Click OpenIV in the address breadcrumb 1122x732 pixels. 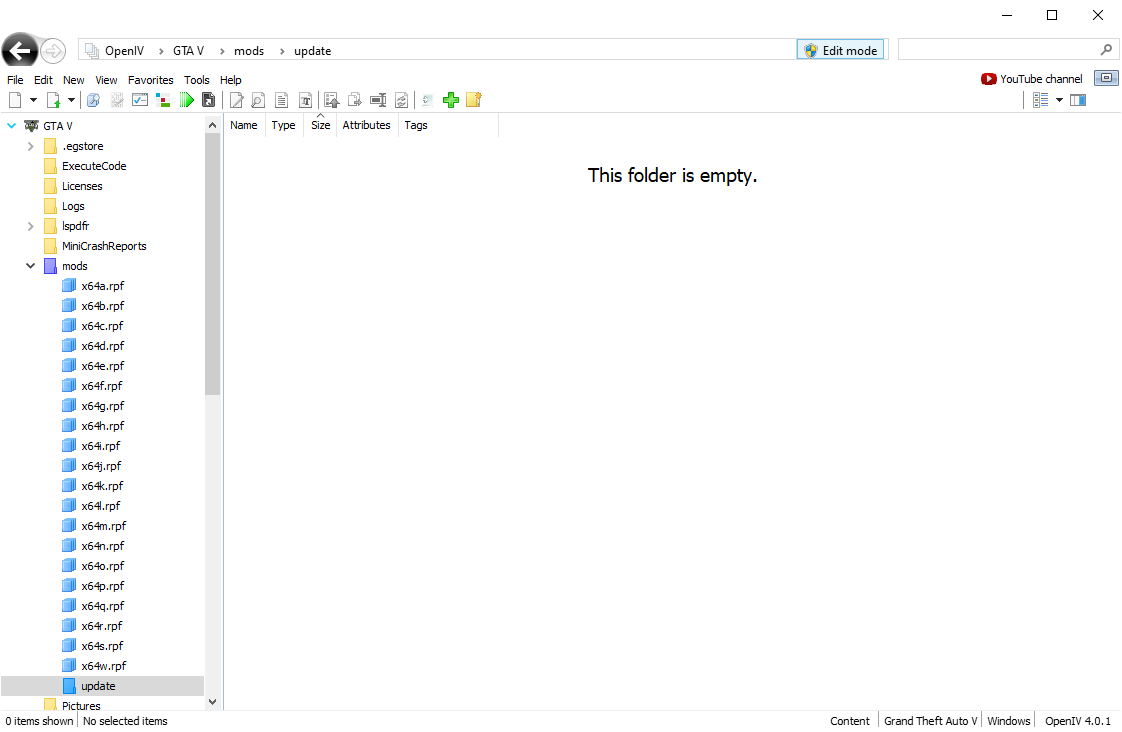tap(125, 51)
